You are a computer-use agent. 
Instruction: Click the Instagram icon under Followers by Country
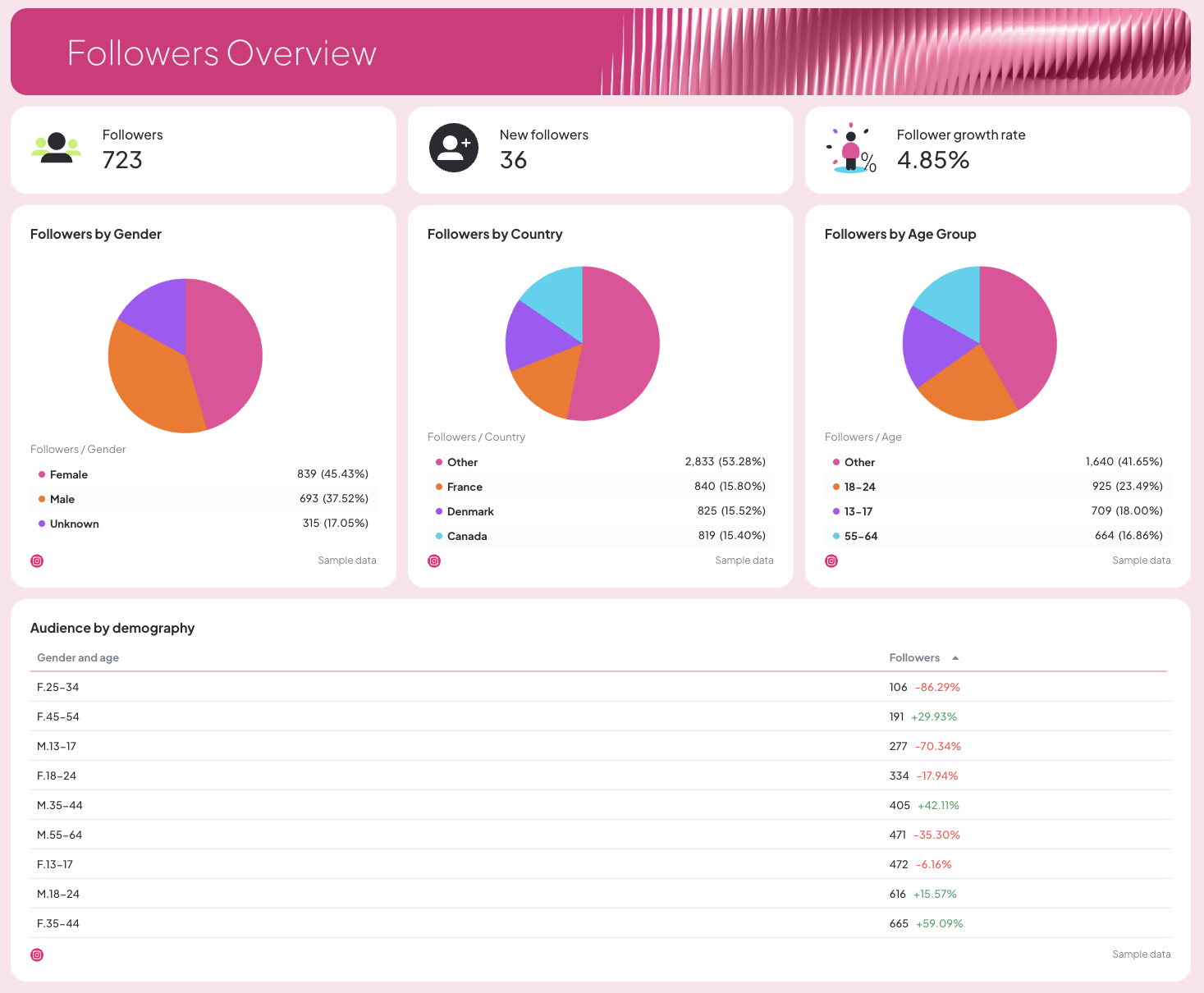click(x=434, y=561)
